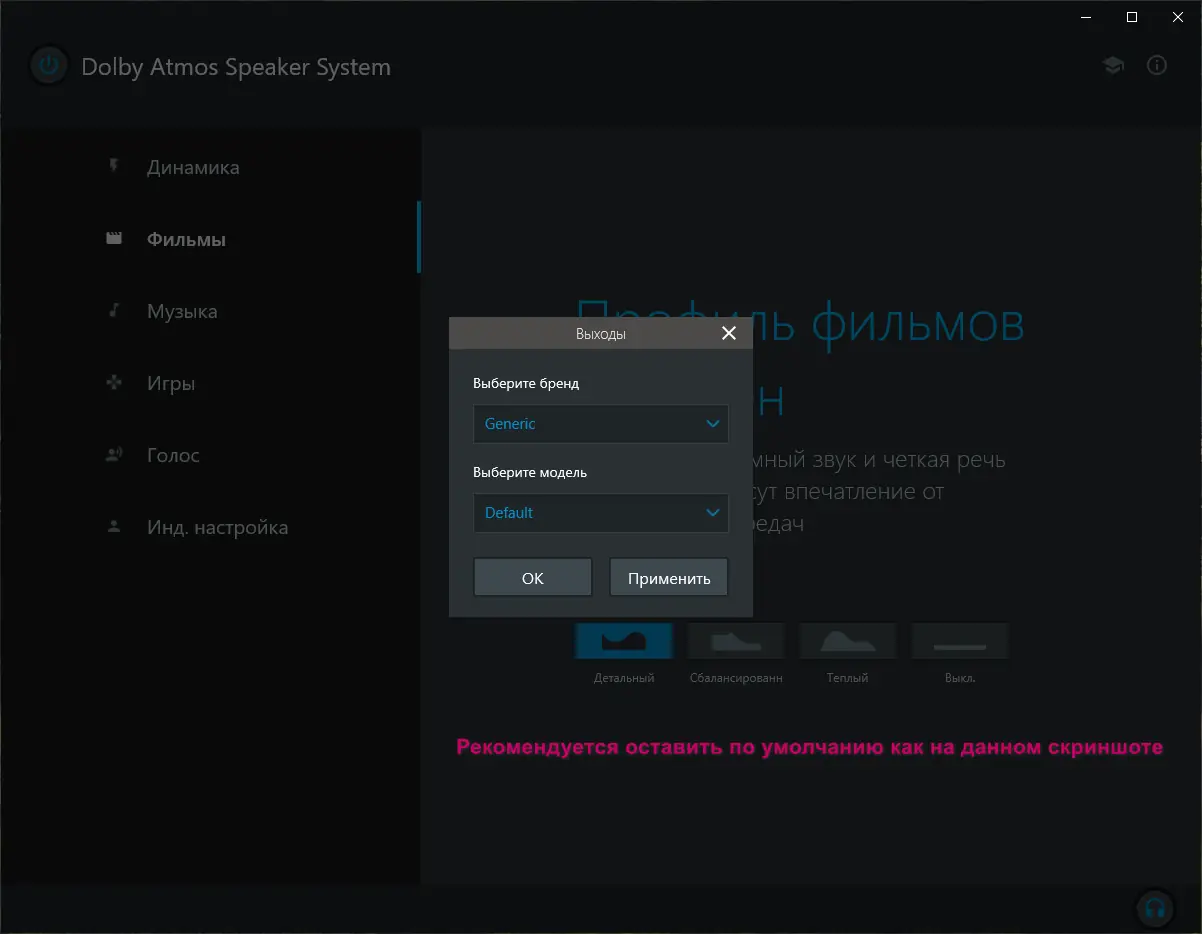
Task: Switch to the Голос profile
Action: (x=210, y=455)
